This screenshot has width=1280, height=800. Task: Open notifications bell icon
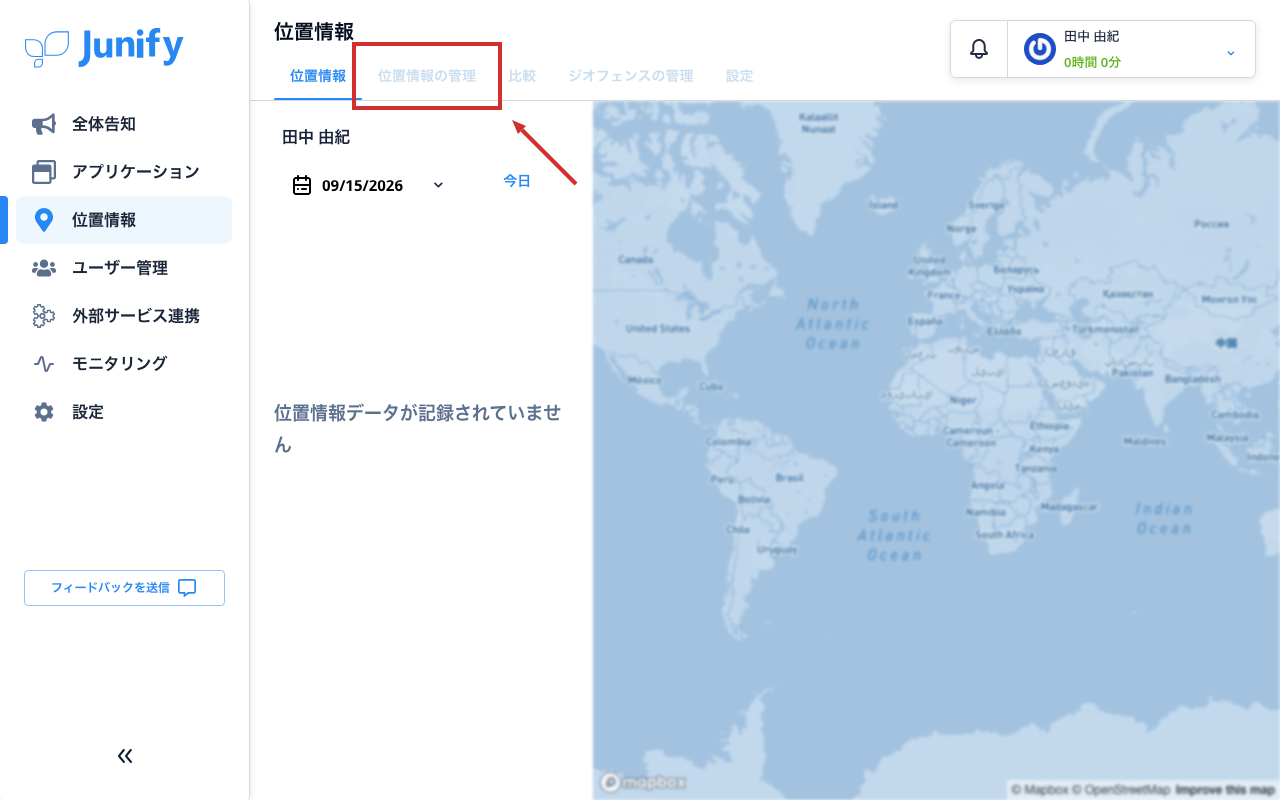pyautogui.click(x=979, y=48)
